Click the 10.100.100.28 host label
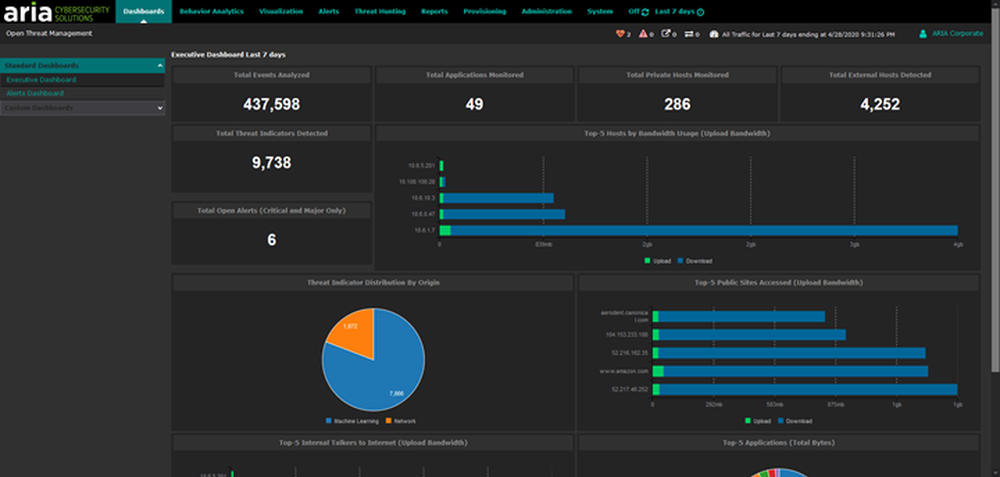The height and width of the screenshot is (477, 1000). point(416,182)
